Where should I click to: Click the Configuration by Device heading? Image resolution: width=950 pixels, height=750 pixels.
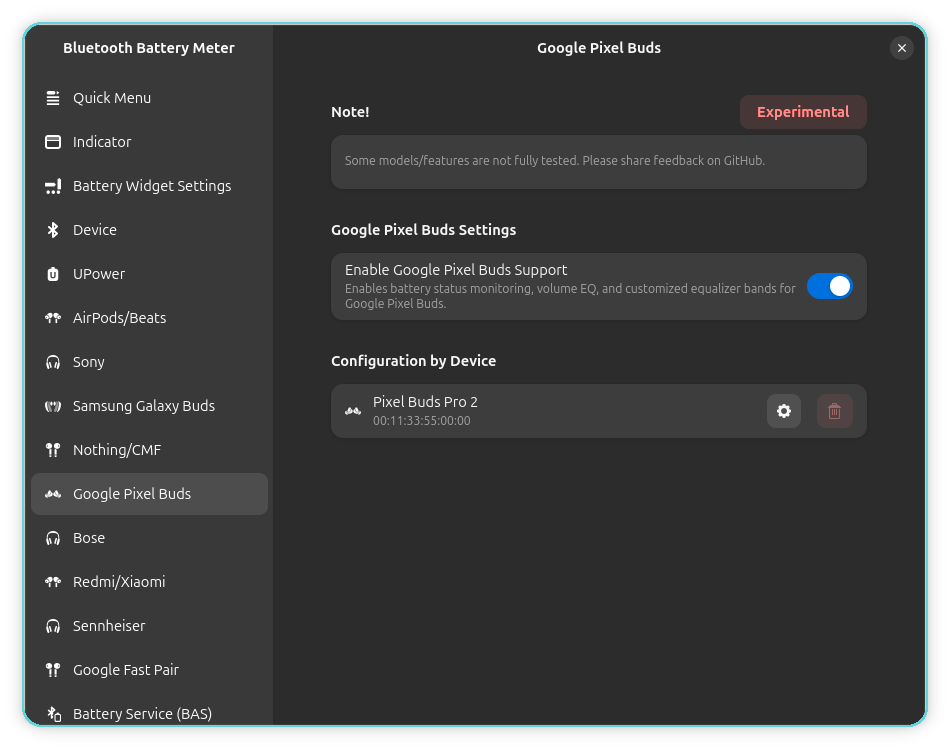413,361
